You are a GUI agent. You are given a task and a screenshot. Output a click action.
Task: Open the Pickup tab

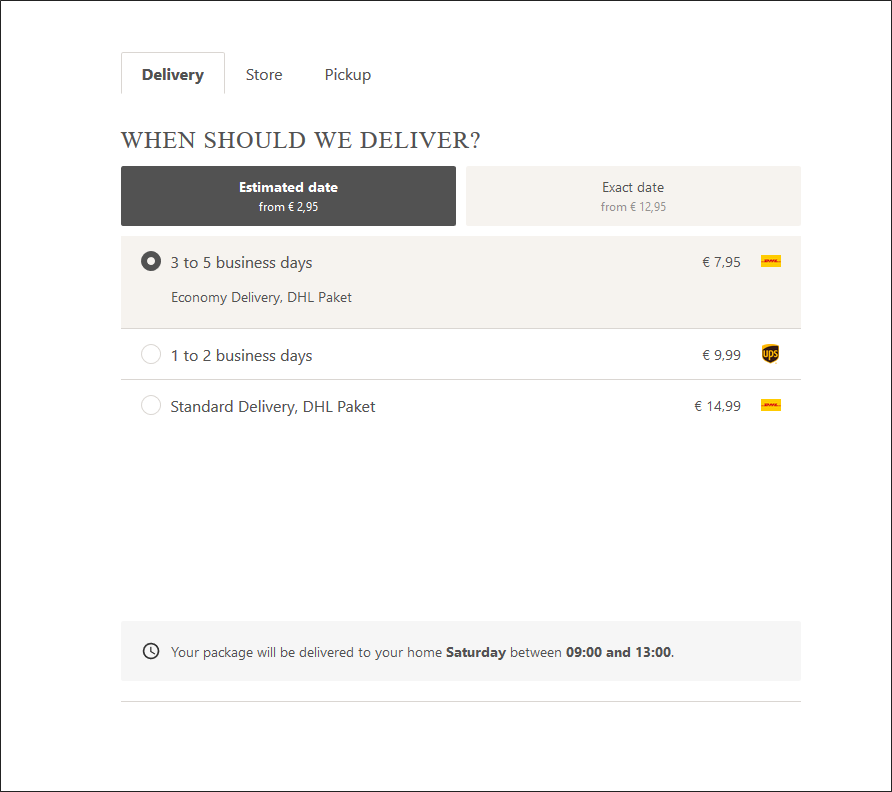(348, 75)
